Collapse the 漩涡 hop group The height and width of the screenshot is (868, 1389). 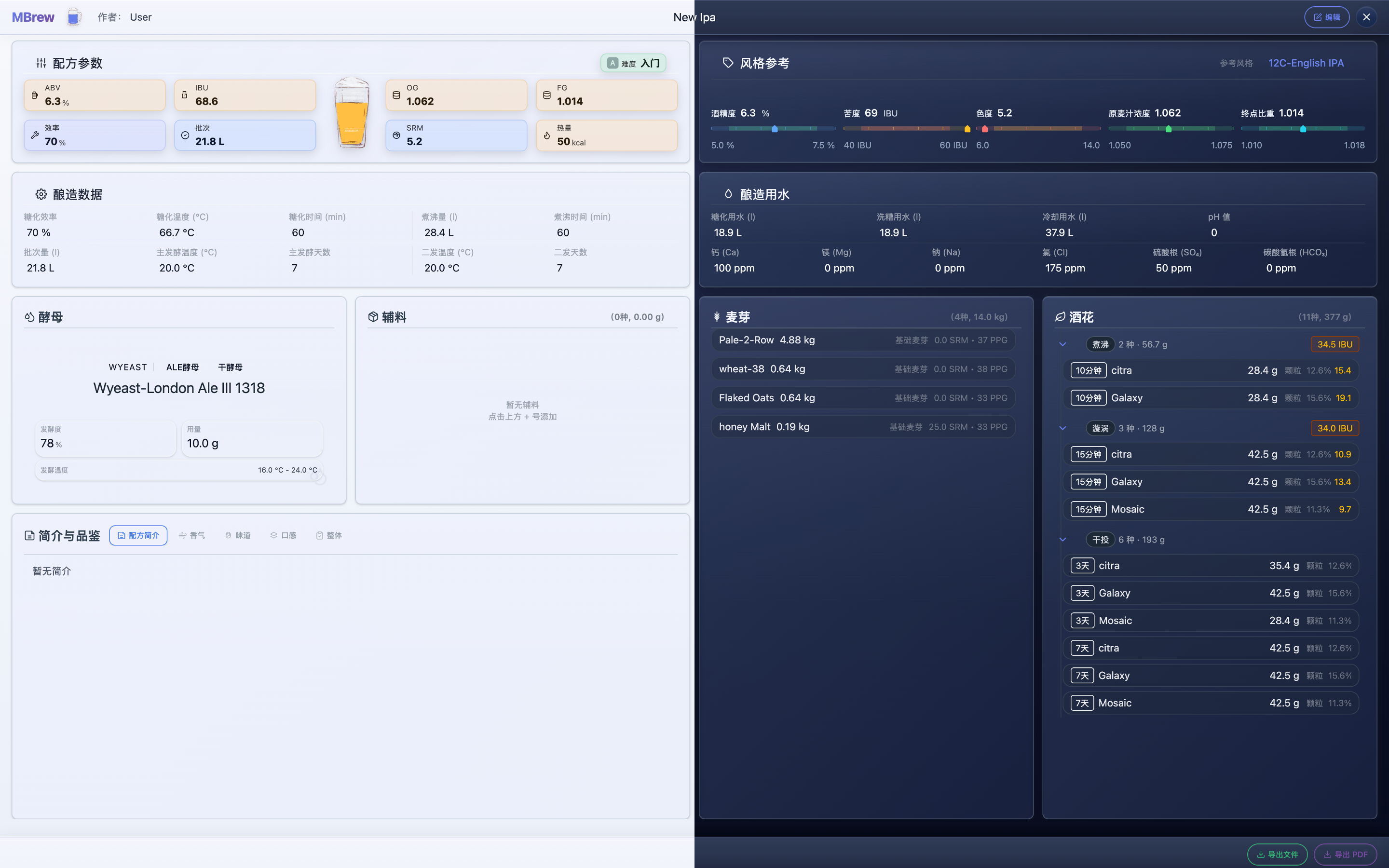(x=1062, y=428)
